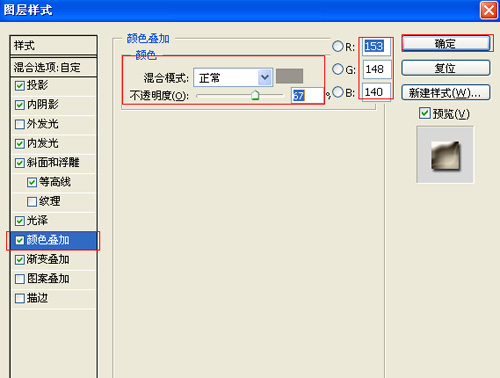This screenshot has height=378, width=500.
Task: Toggle the 内发光 checkbox
Action: tap(20, 144)
